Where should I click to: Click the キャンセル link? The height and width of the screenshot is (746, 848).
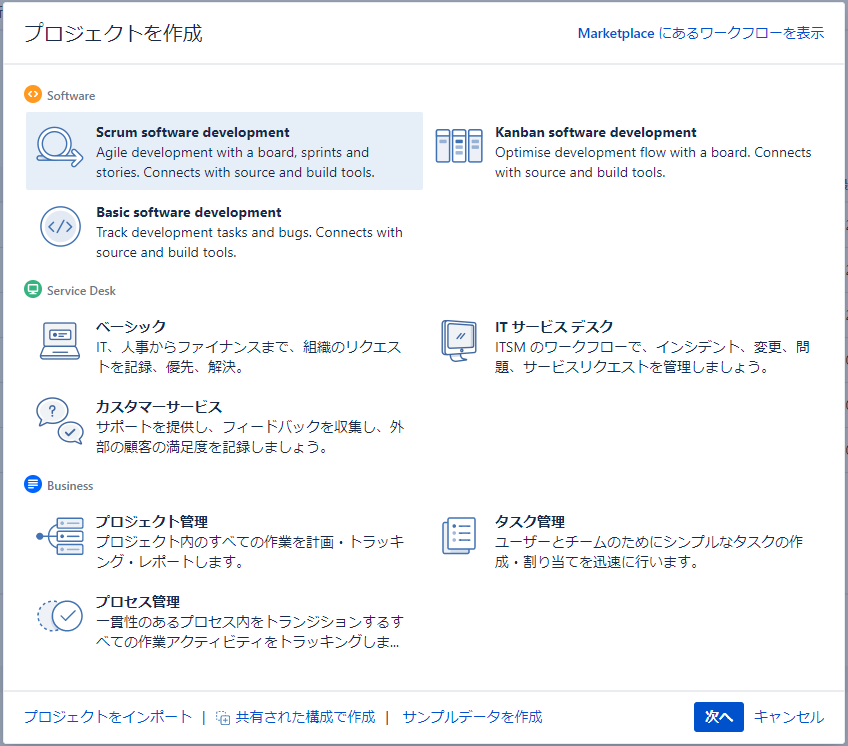click(789, 717)
